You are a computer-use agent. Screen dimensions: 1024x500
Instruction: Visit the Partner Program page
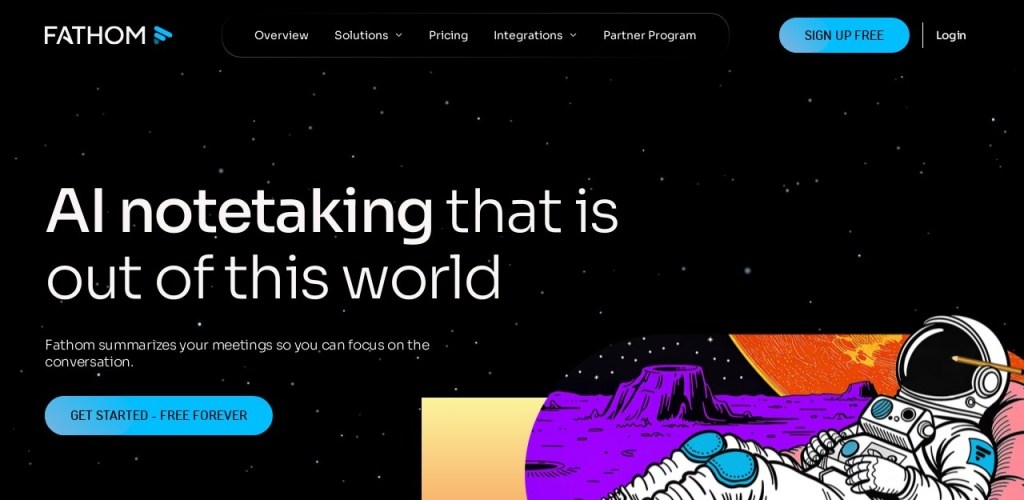pos(650,35)
